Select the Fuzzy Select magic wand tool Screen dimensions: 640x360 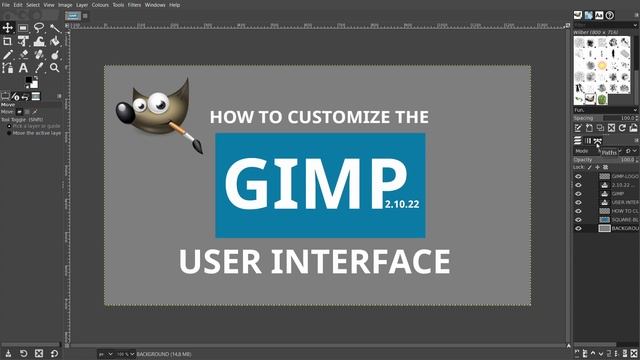point(55,28)
